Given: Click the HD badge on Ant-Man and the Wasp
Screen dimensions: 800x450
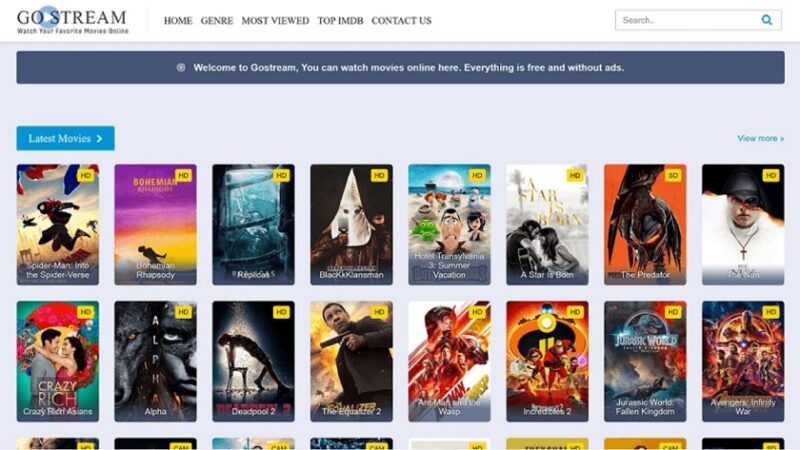Looking at the screenshot, I should pos(477,312).
